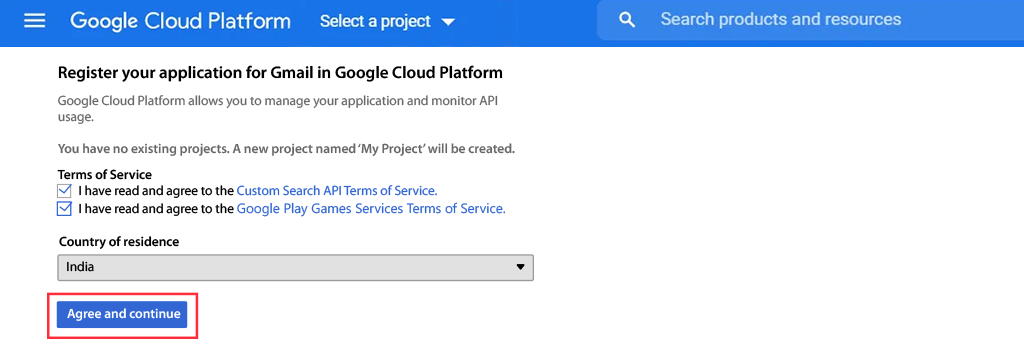Open Custom Search API Terms of Service link

pos(337,191)
